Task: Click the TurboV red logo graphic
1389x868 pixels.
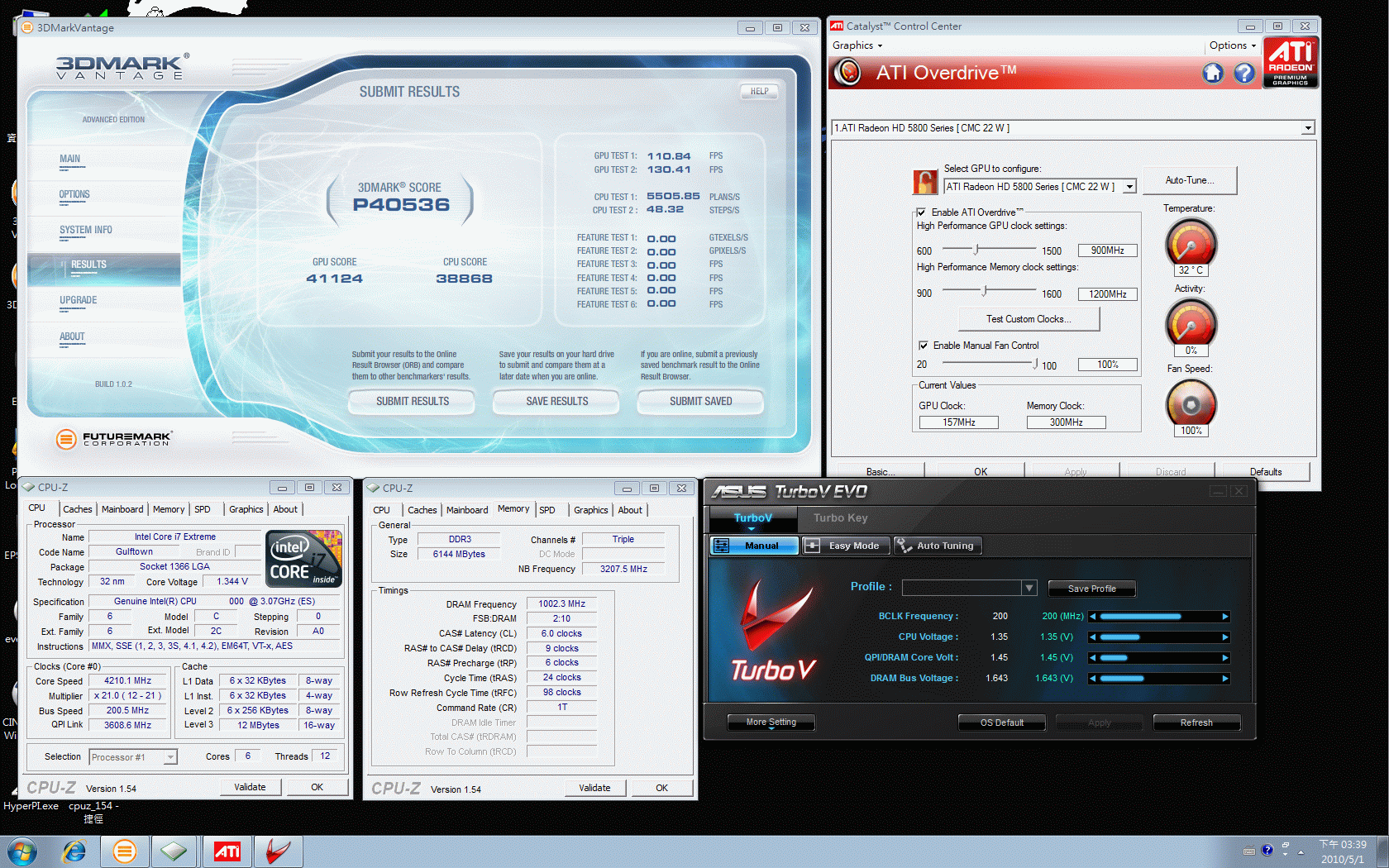Action: [x=774, y=632]
